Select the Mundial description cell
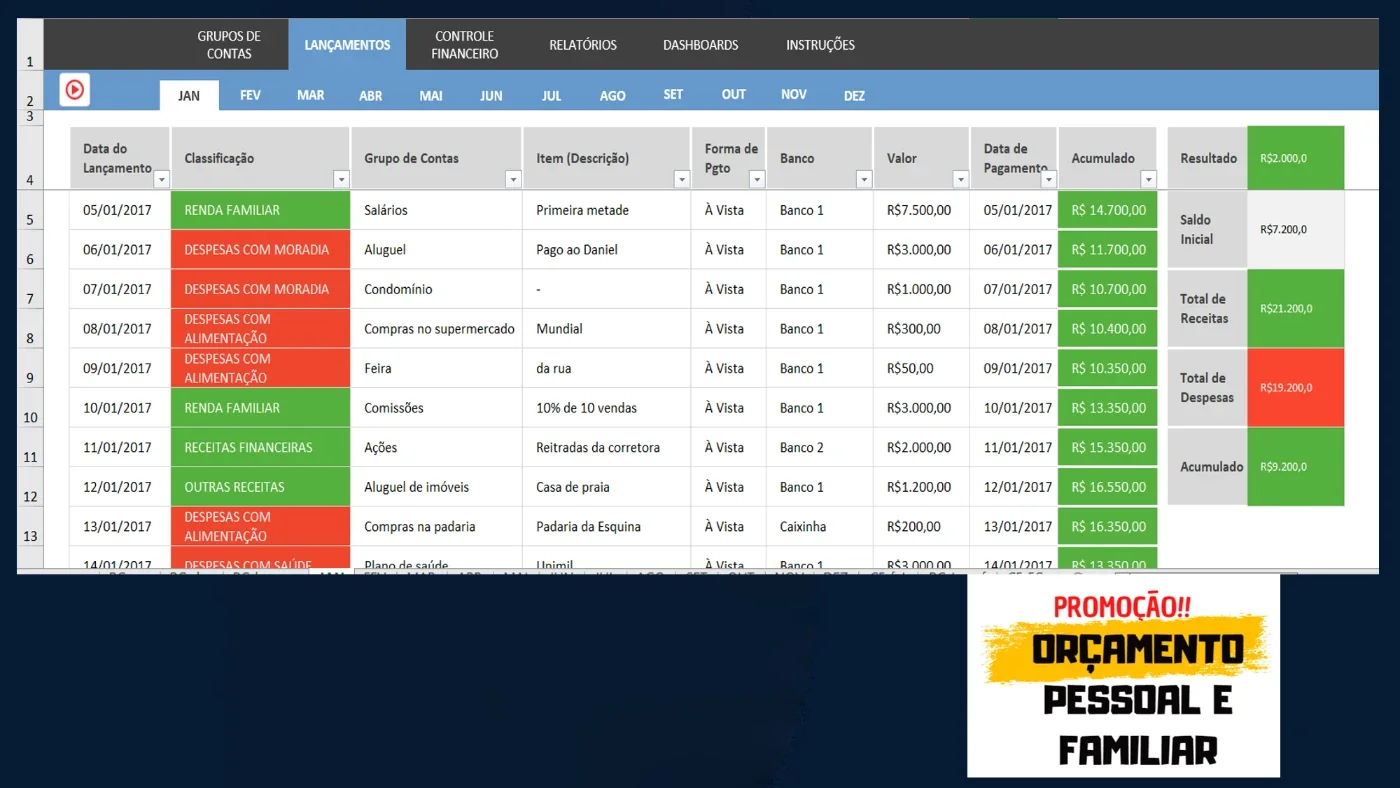1400x788 pixels. (607, 329)
